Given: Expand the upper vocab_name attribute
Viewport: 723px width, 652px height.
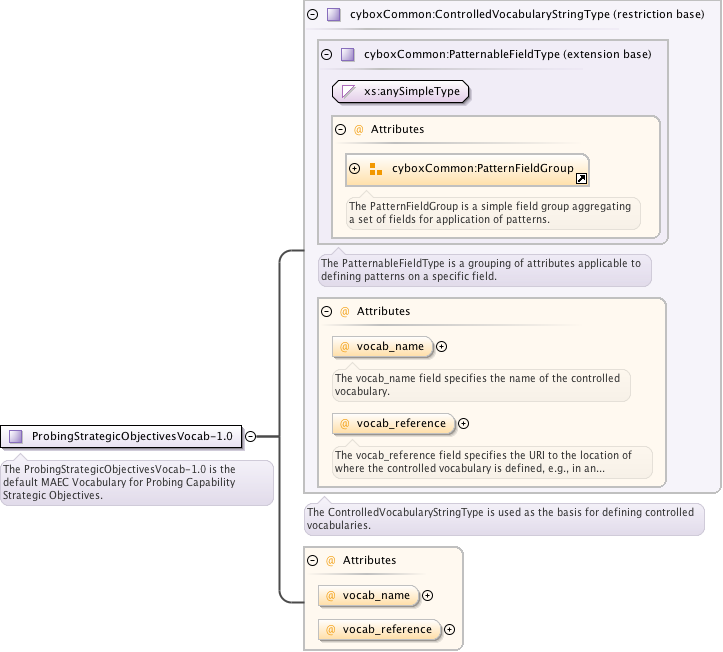Looking at the screenshot, I should tap(441, 347).
